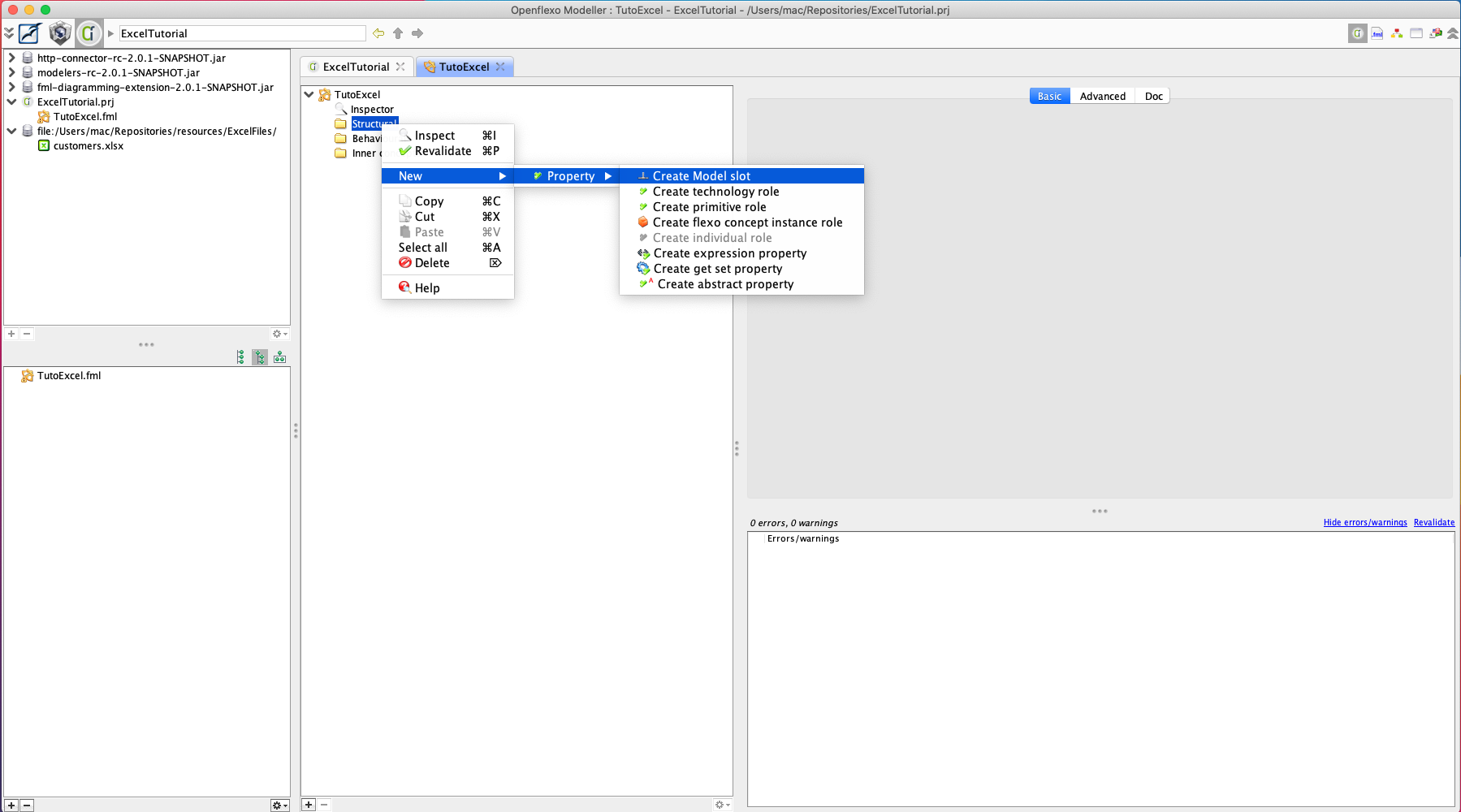The width and height of the screenshot is (1461, 812).
Task: Select the flat list view icon
Action: point(240,357)
